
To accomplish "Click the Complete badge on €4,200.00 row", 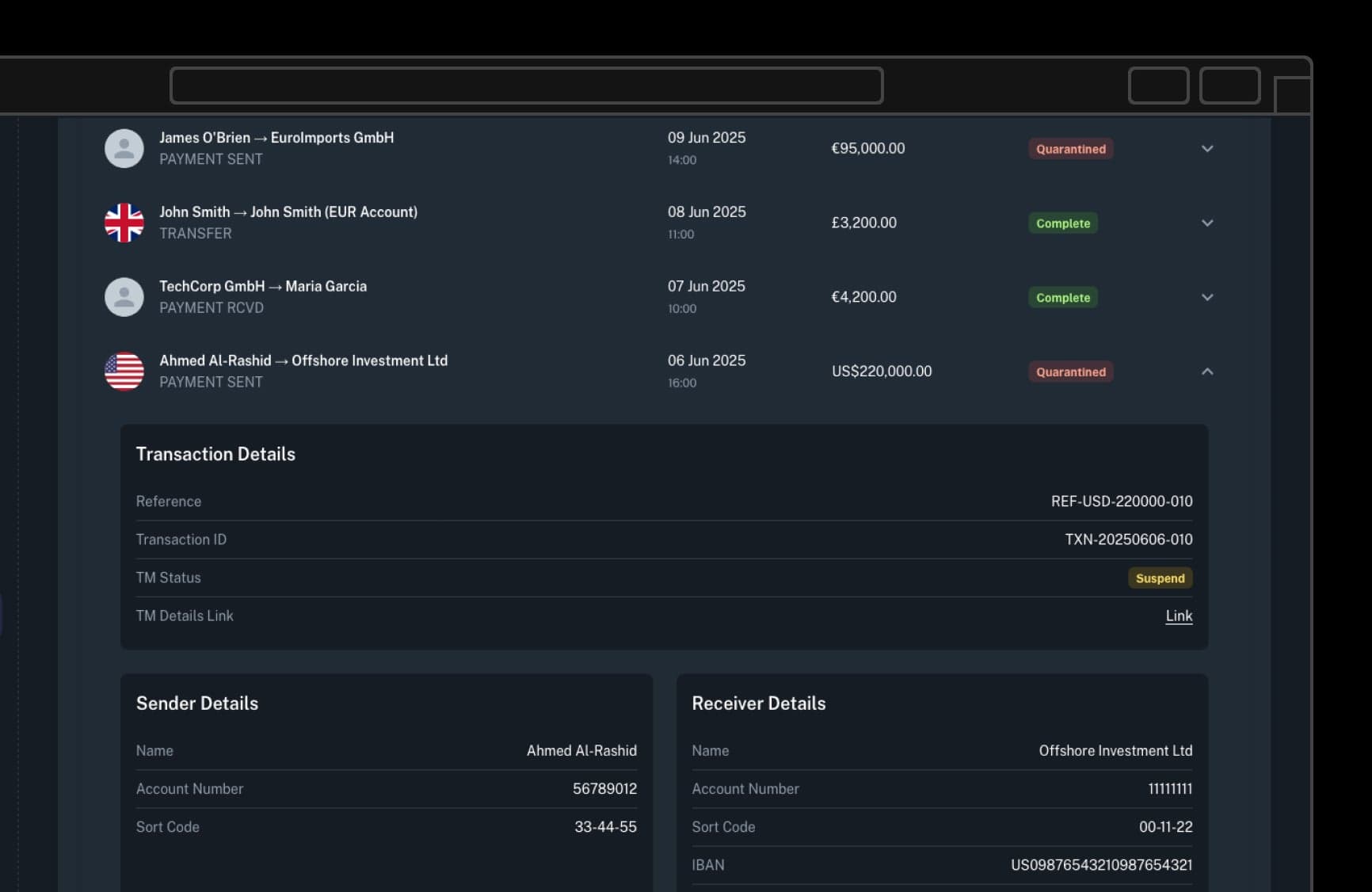I will 1063,298.
